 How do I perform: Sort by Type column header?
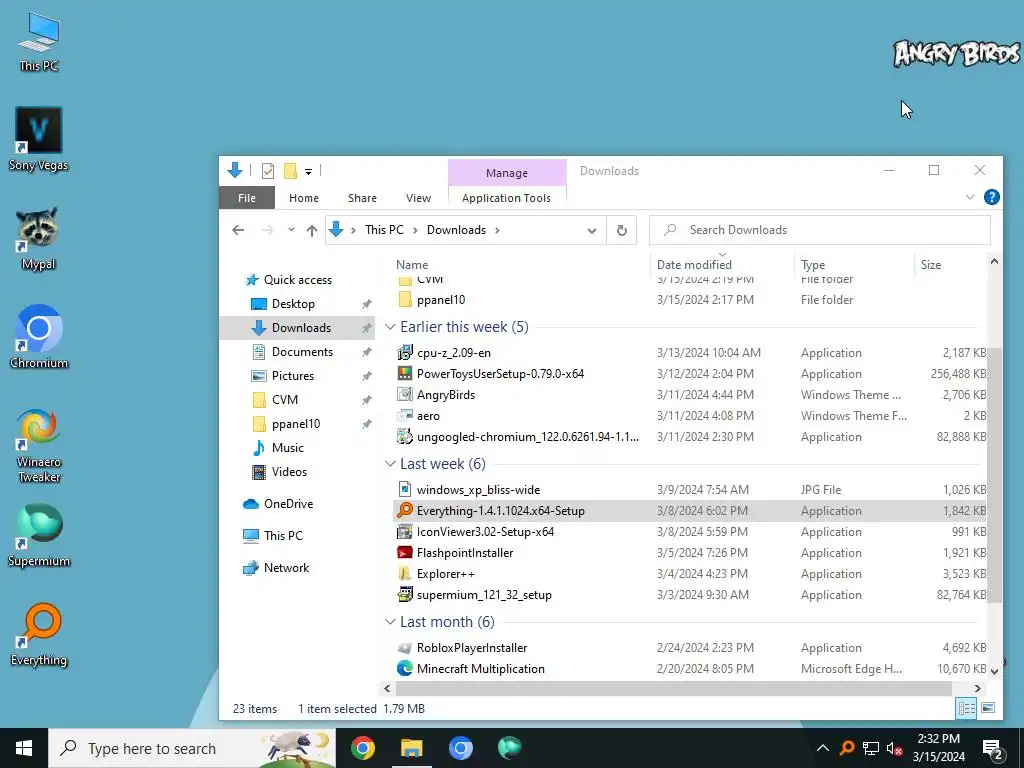tap(813, 264)
